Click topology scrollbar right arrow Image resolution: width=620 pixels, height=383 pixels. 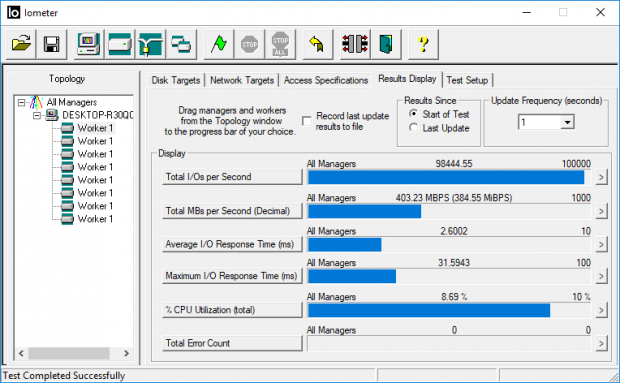[x=126, y=353]
